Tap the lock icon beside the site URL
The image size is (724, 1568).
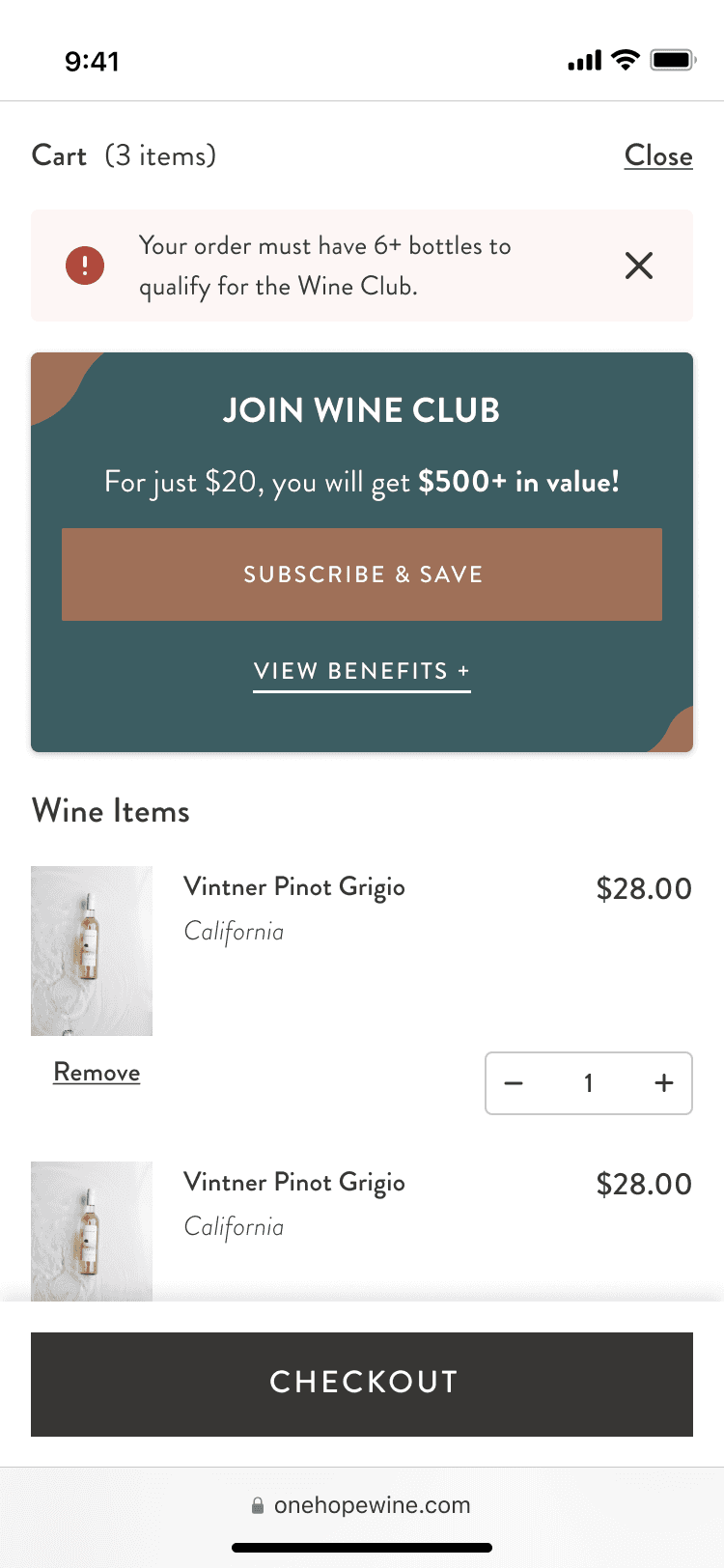point(258,1505)
